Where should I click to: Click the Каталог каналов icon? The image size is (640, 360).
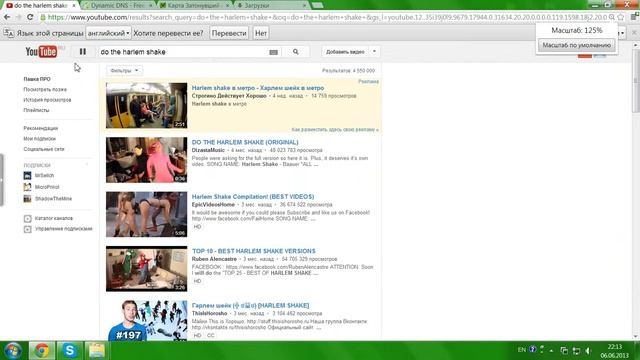27,218
